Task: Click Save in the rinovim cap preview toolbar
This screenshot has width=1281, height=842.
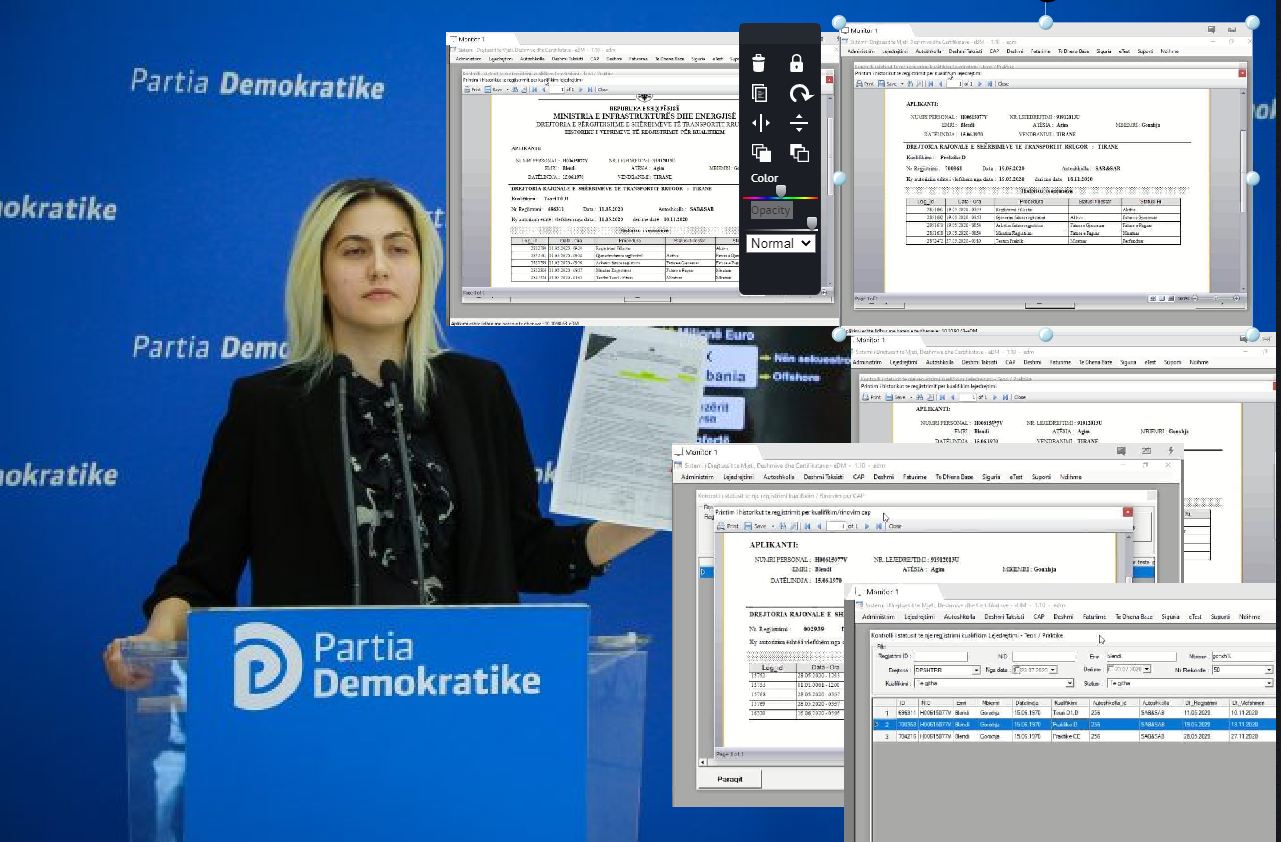Action: [x=756, y=526]
